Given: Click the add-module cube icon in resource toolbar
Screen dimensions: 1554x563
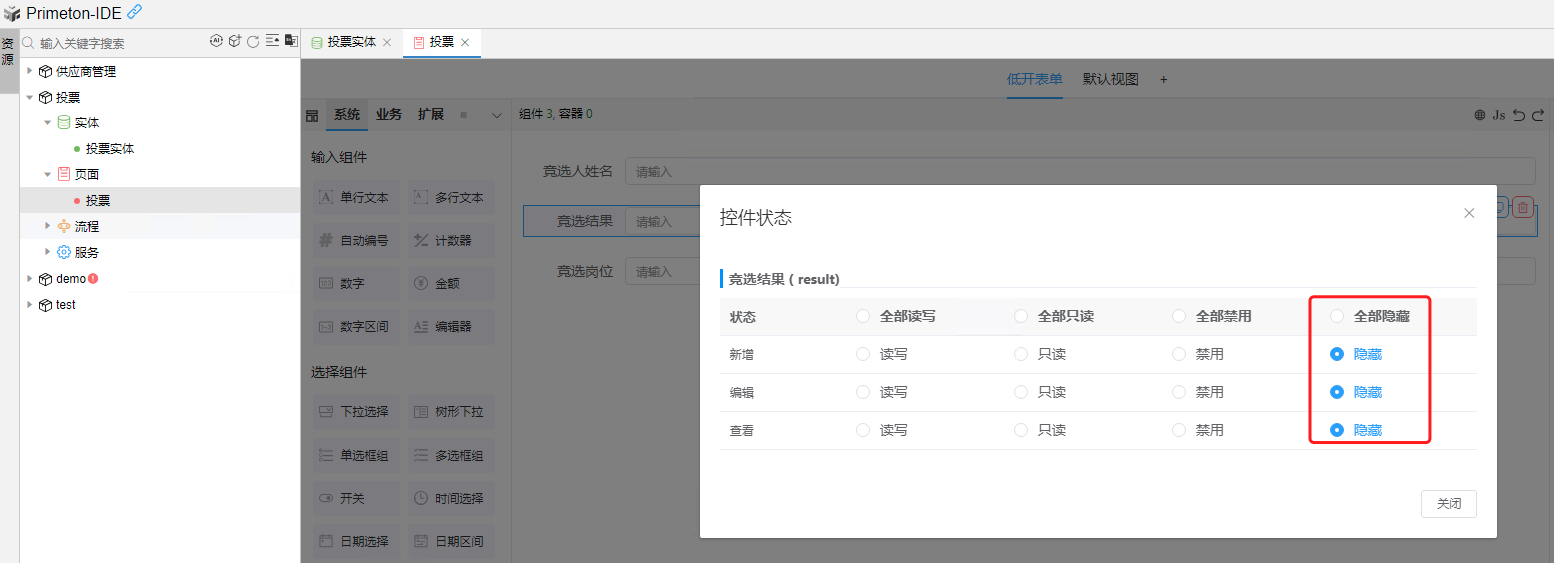Looking at the screenshot, I should [x=235, y=42].
